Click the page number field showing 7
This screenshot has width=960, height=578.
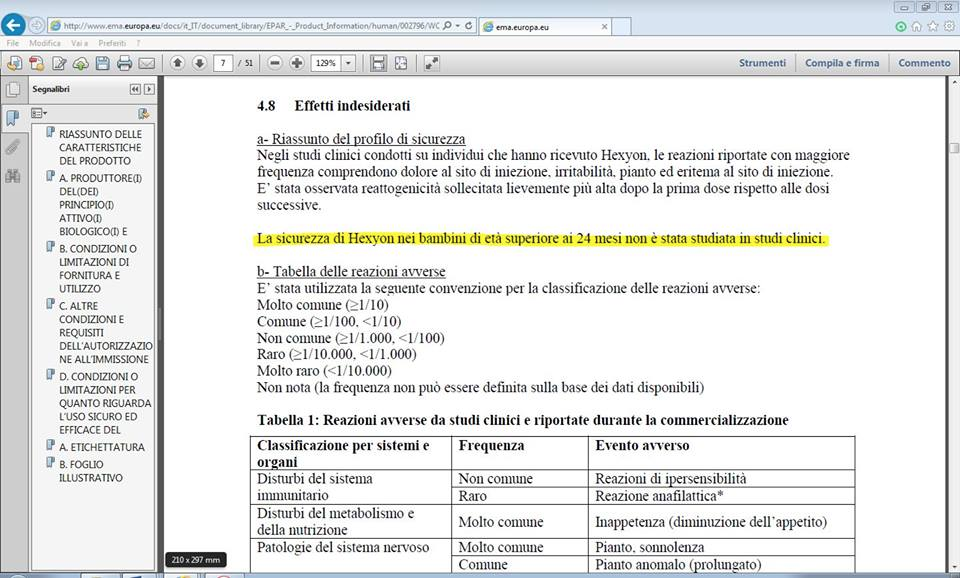tap(223, 63)
